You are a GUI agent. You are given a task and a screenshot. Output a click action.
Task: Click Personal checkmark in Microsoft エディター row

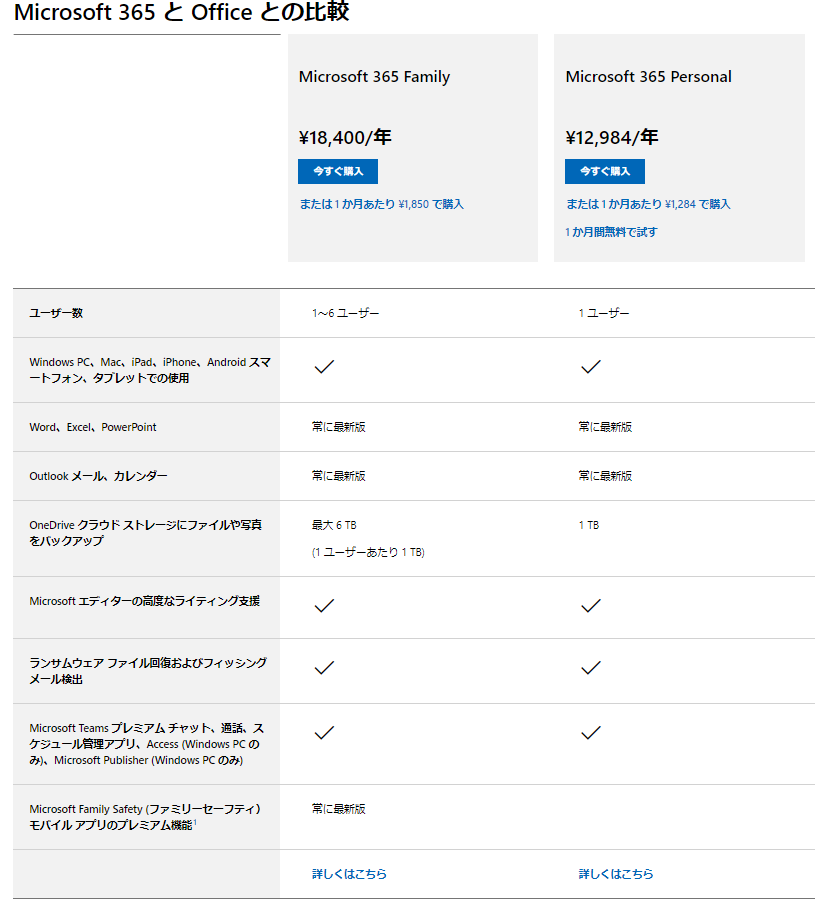[590, 605]
